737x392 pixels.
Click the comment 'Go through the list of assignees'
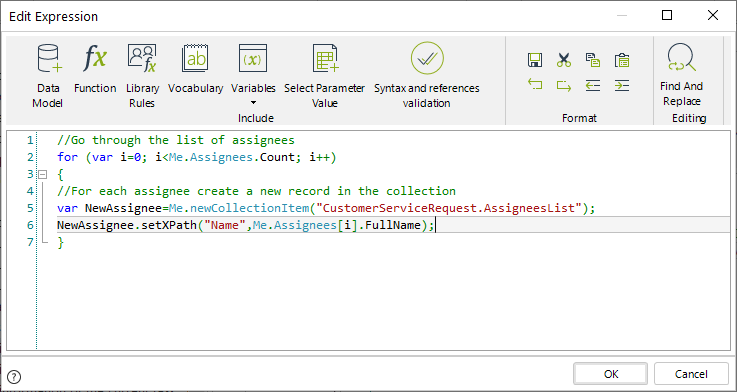(176, 140)
